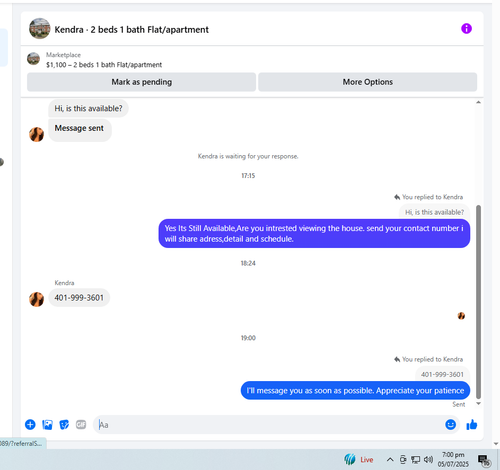Click Kendra's avatar beside phone number message

(36, 299)
